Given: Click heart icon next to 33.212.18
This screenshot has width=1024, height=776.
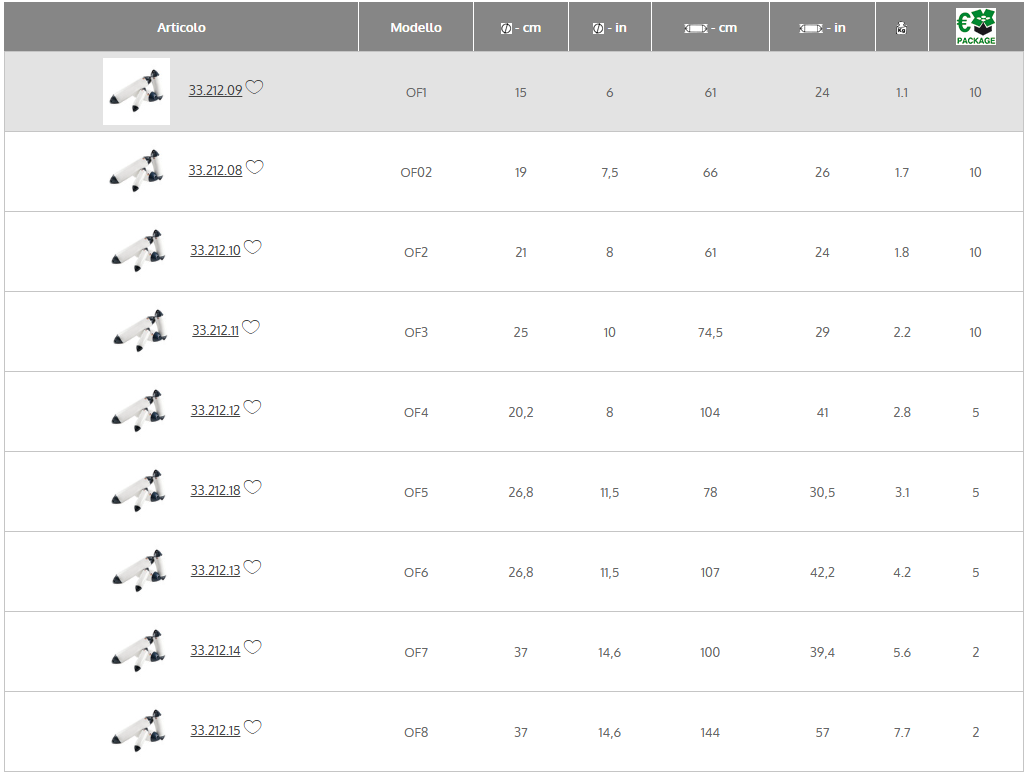Looking at the screenshot, I should pyautogui.click(x=253, y=487).
